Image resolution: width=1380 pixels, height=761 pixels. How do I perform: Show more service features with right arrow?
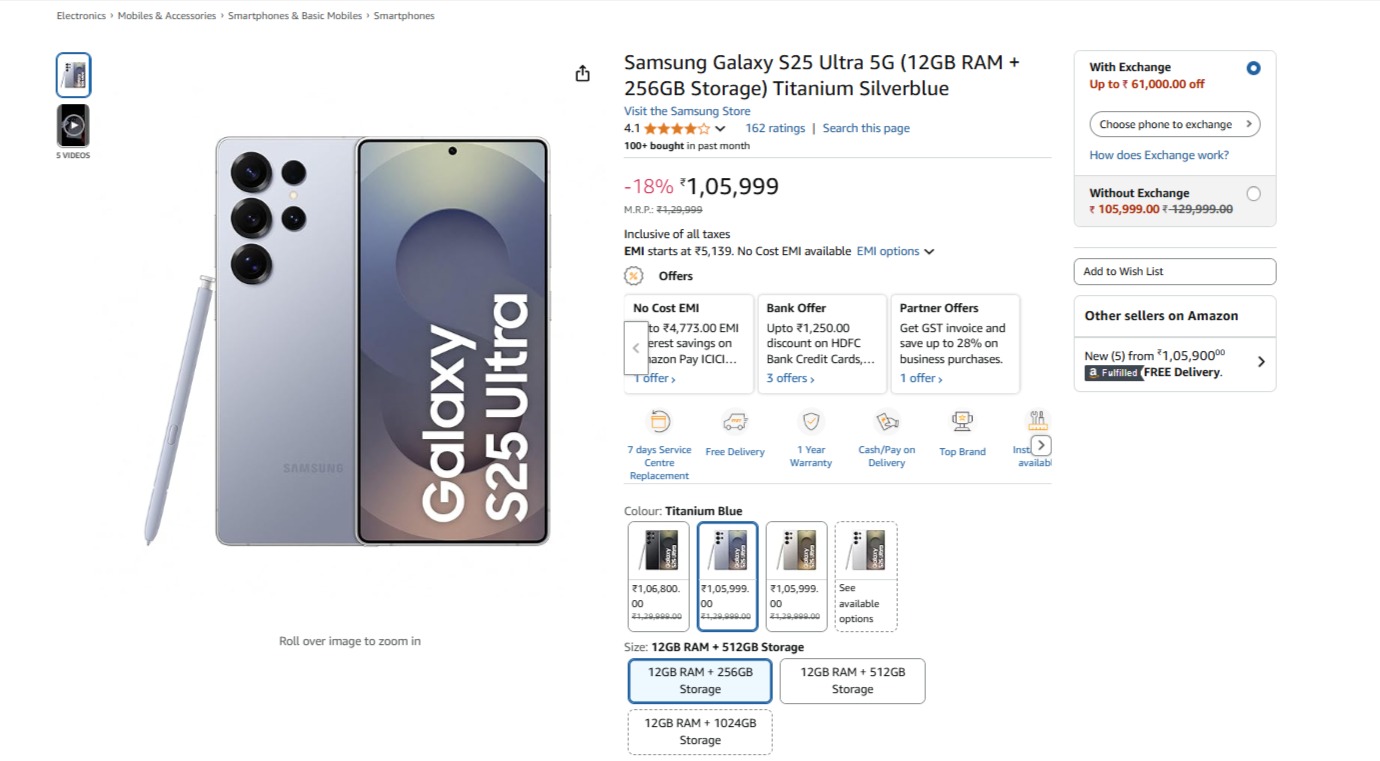pos(1041,445)
